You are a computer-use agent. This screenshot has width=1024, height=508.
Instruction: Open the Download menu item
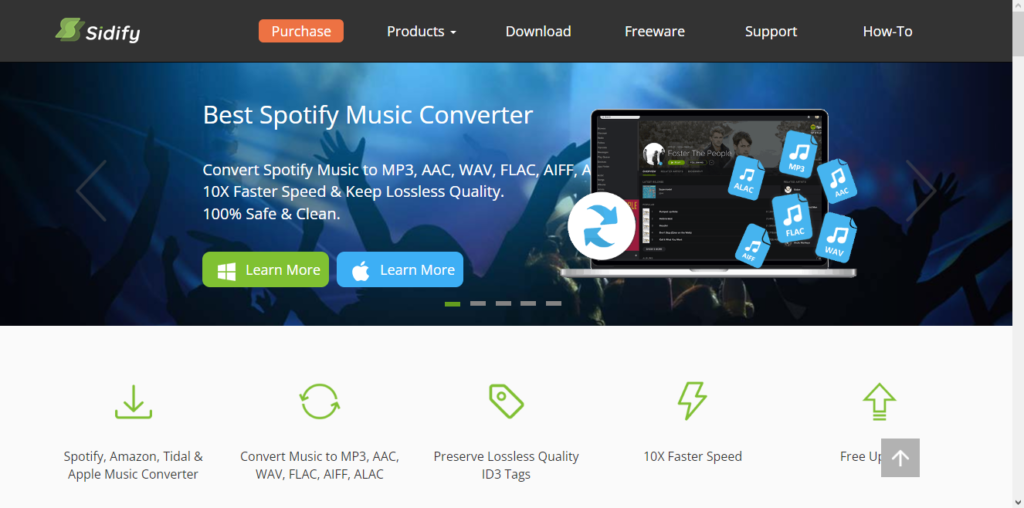[x=538, y=31]
